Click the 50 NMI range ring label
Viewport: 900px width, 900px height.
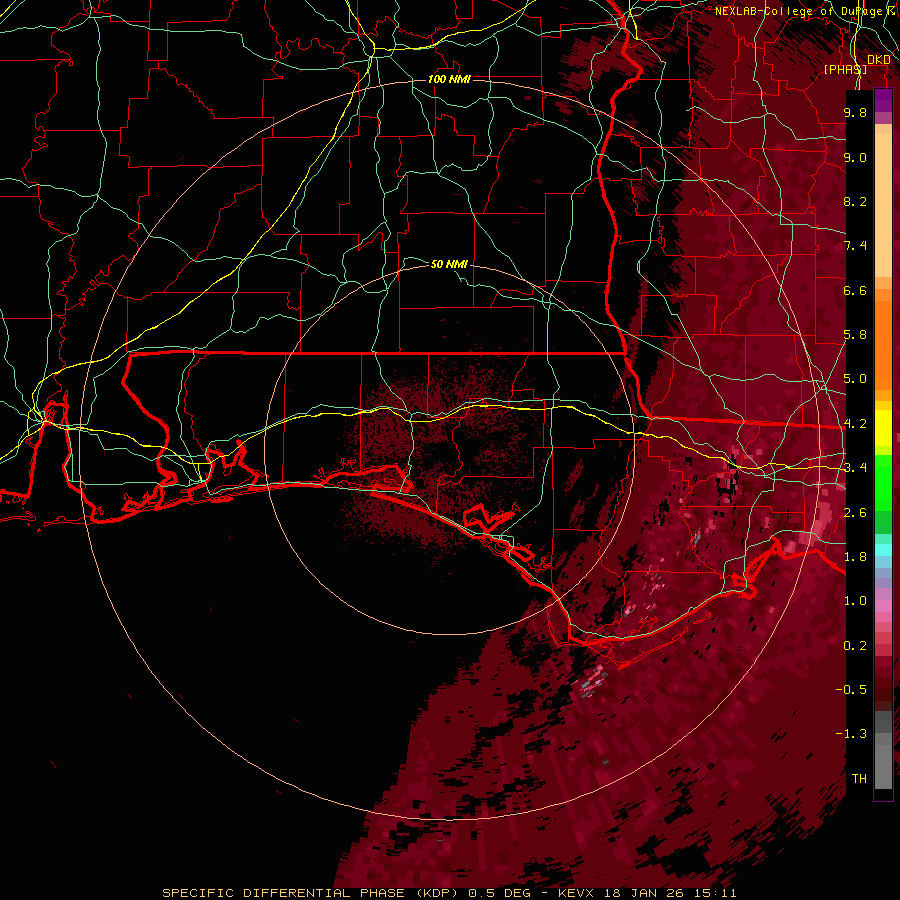(449, 264)
